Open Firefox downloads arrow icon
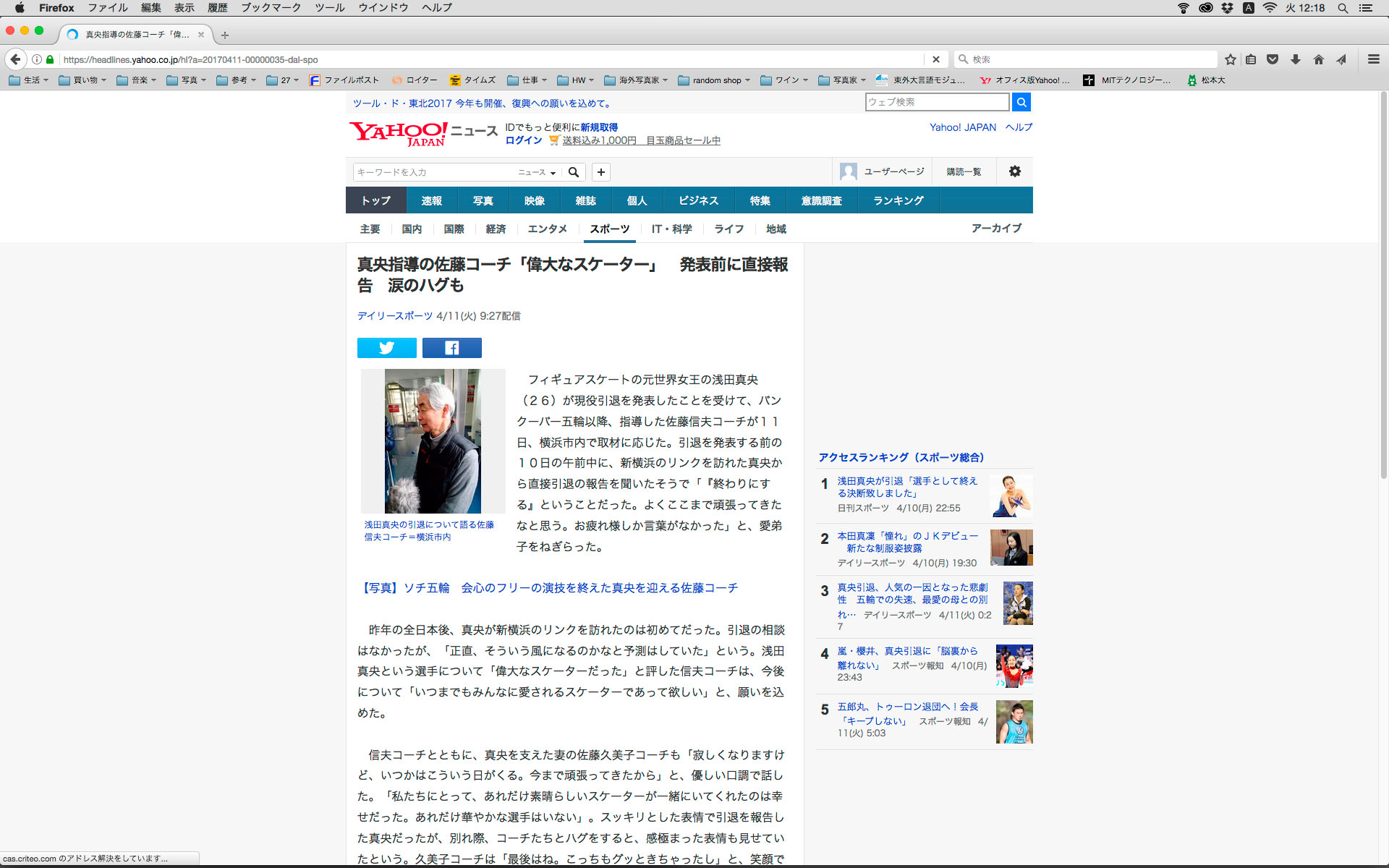This screenshot has height=868, width=1389. [1296, 59]
